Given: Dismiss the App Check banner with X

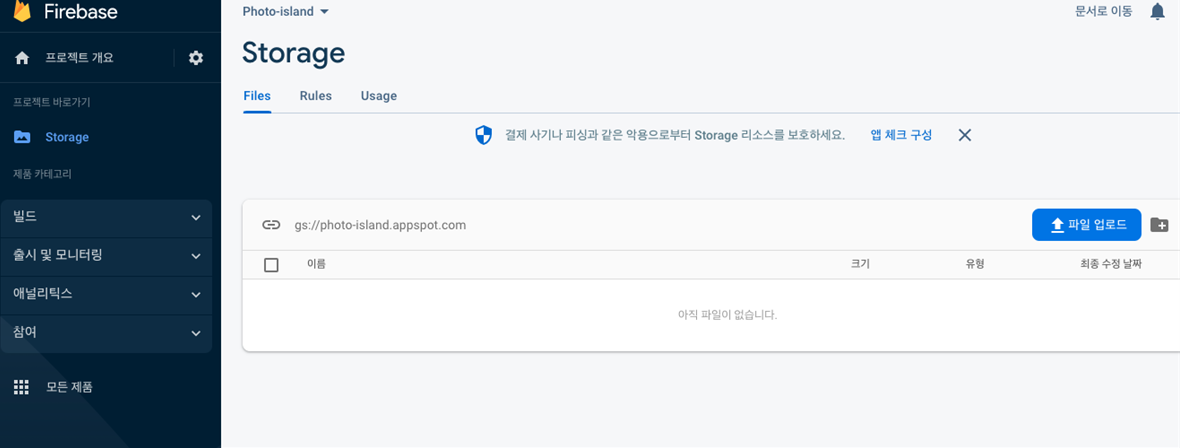Looking at the screenshot, I should (964, 135).
